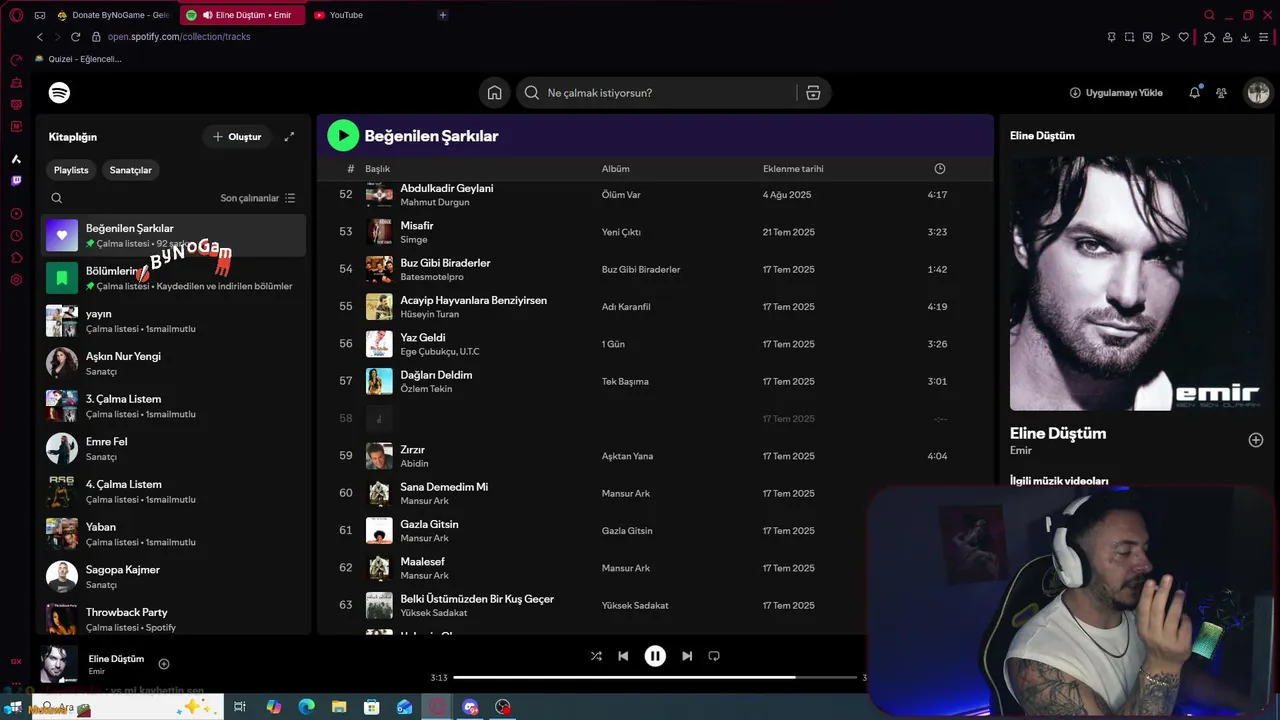Select the track Abdulkadir Geylani
Viewport: 1280px width, 720px height.
coord(447,188)
